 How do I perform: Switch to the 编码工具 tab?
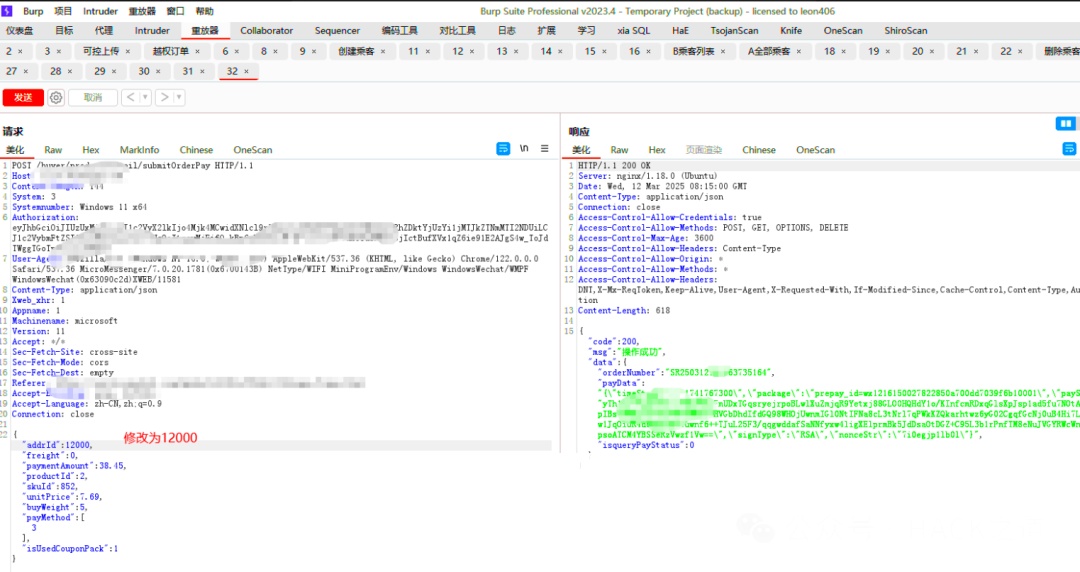coord(400,31)
